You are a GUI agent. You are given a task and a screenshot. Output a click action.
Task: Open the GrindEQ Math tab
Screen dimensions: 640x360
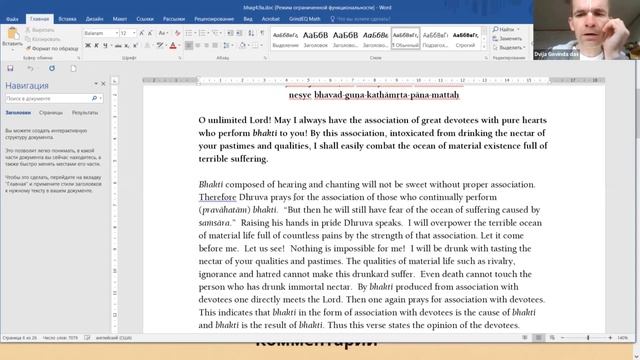point(304,19)
